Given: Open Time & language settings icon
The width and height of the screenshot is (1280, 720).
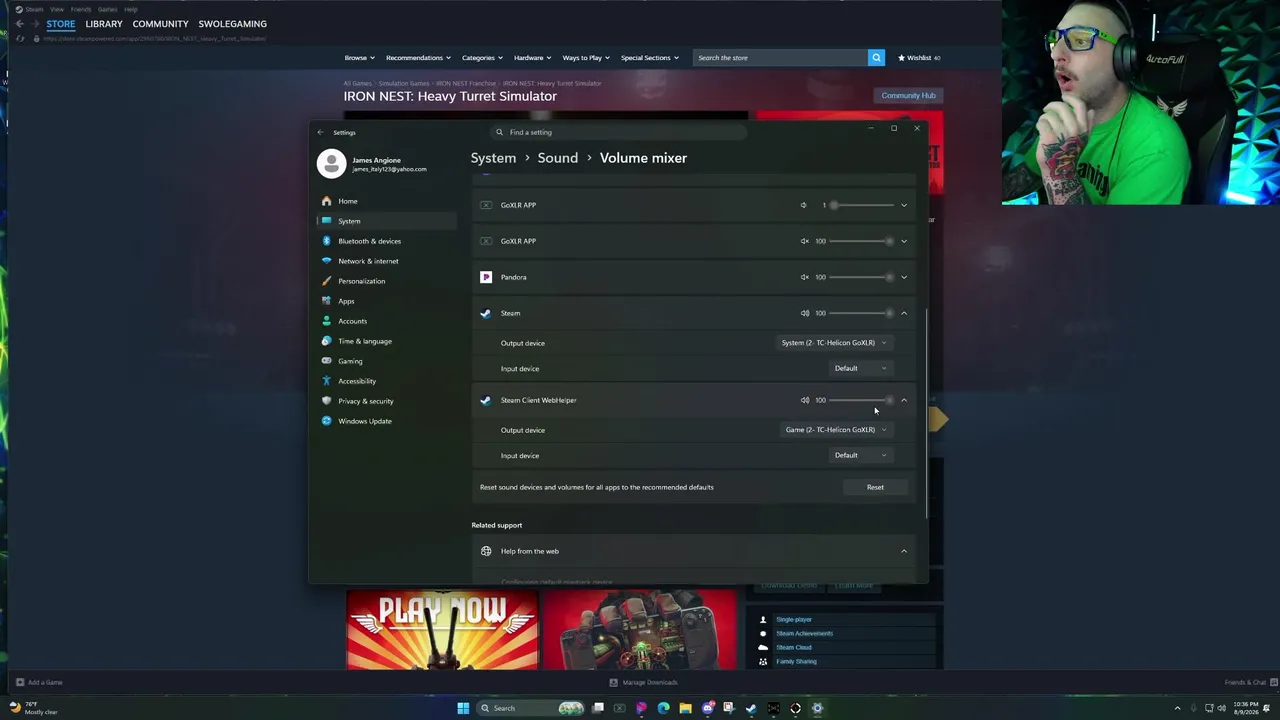Looking at the screenshot, I should pyautogui.click(x=327, y=341).
